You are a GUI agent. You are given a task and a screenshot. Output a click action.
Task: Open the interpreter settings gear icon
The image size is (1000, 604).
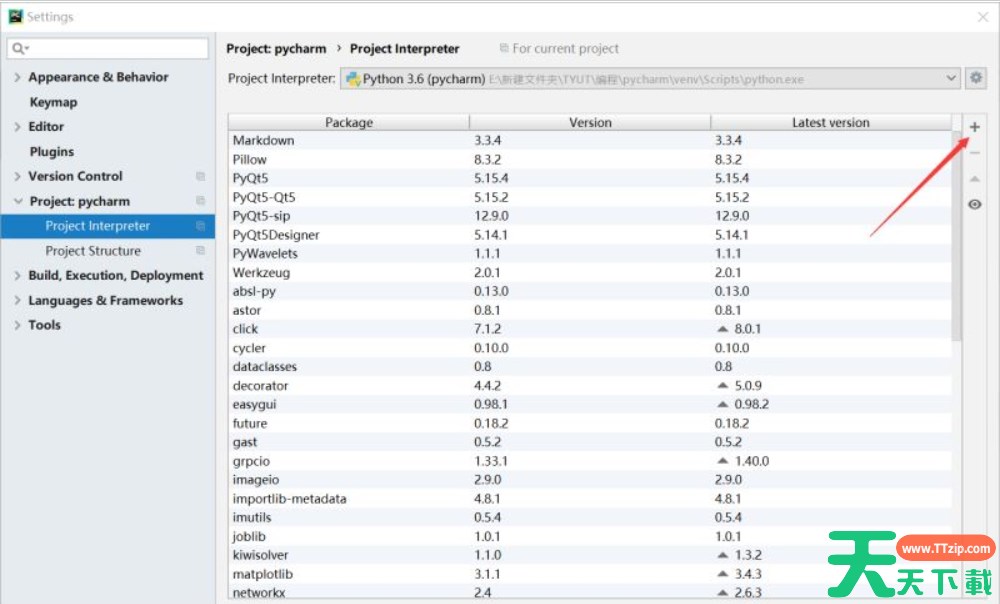click(976, 78)
